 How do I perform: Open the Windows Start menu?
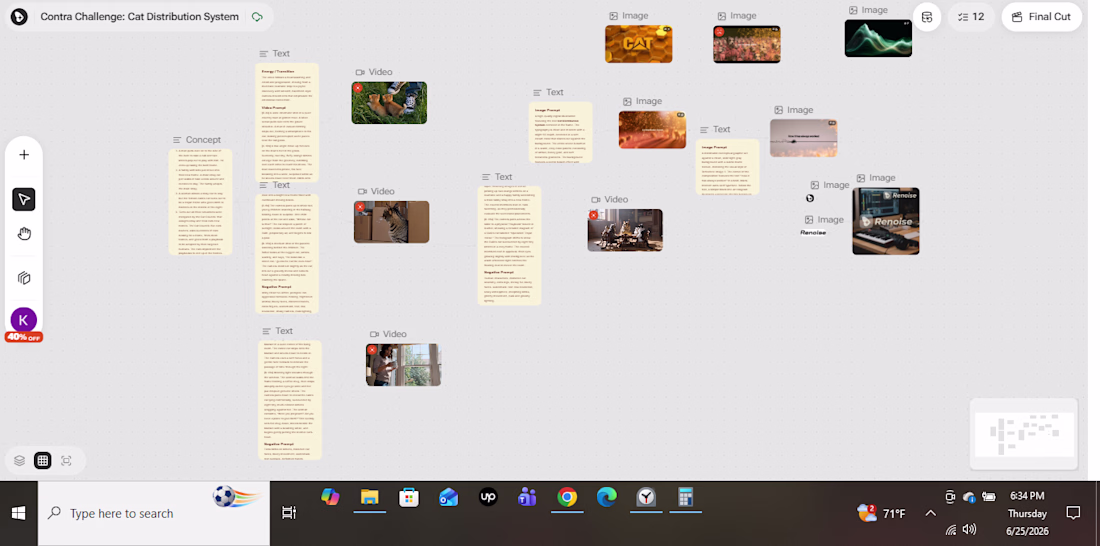point(18,514)
